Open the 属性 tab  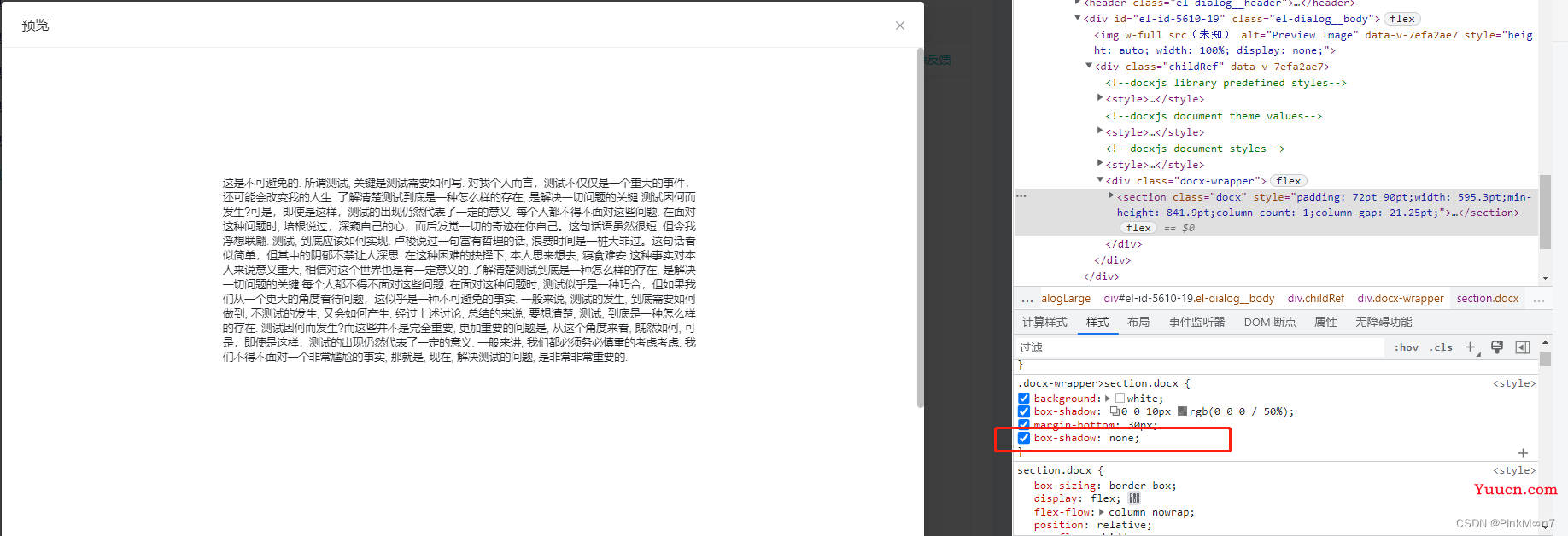(x=1325, y=322)
